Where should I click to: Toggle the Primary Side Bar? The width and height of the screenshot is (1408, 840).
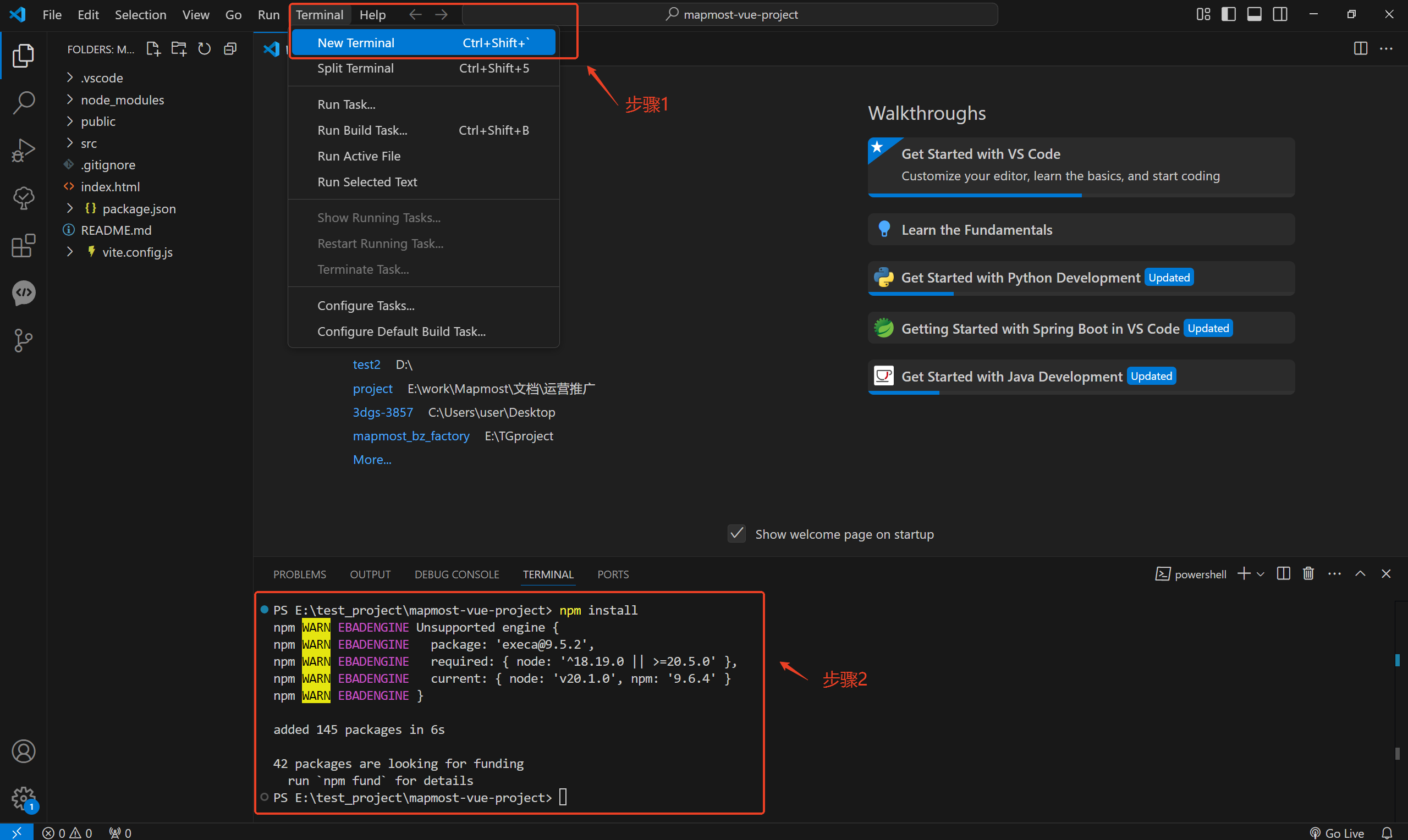pos(1229,14)
